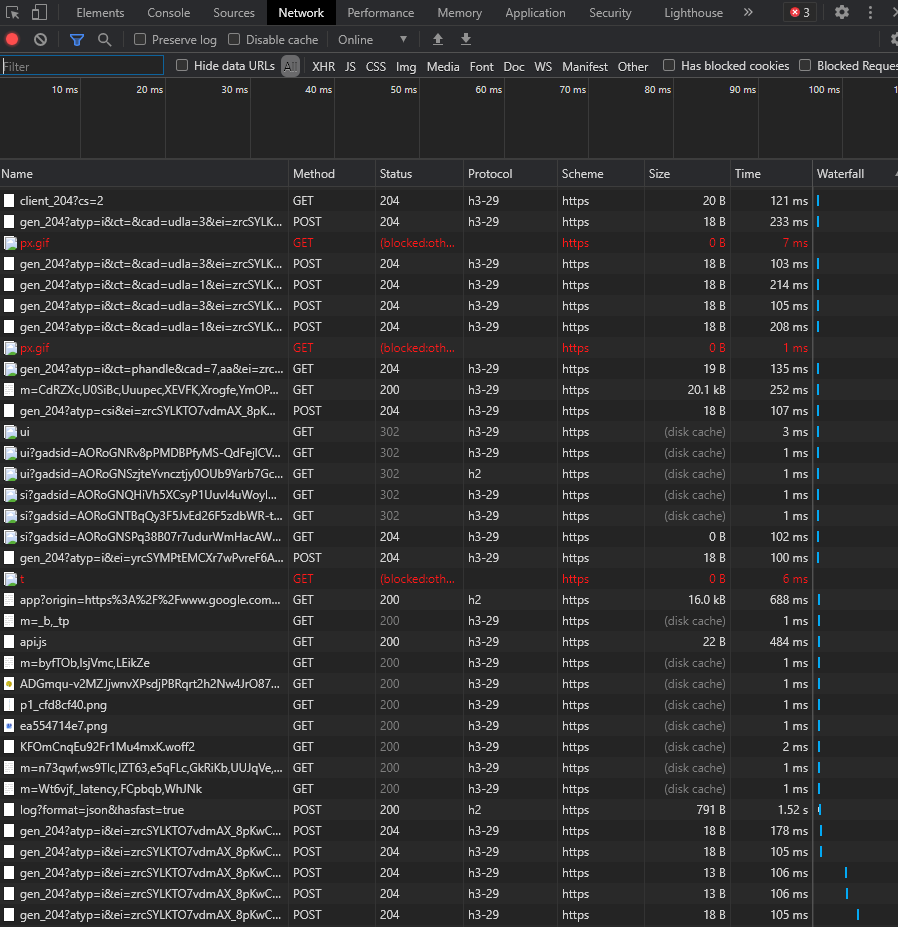Focus the Filter text field

pyautogui.click(x=82, y=66)
